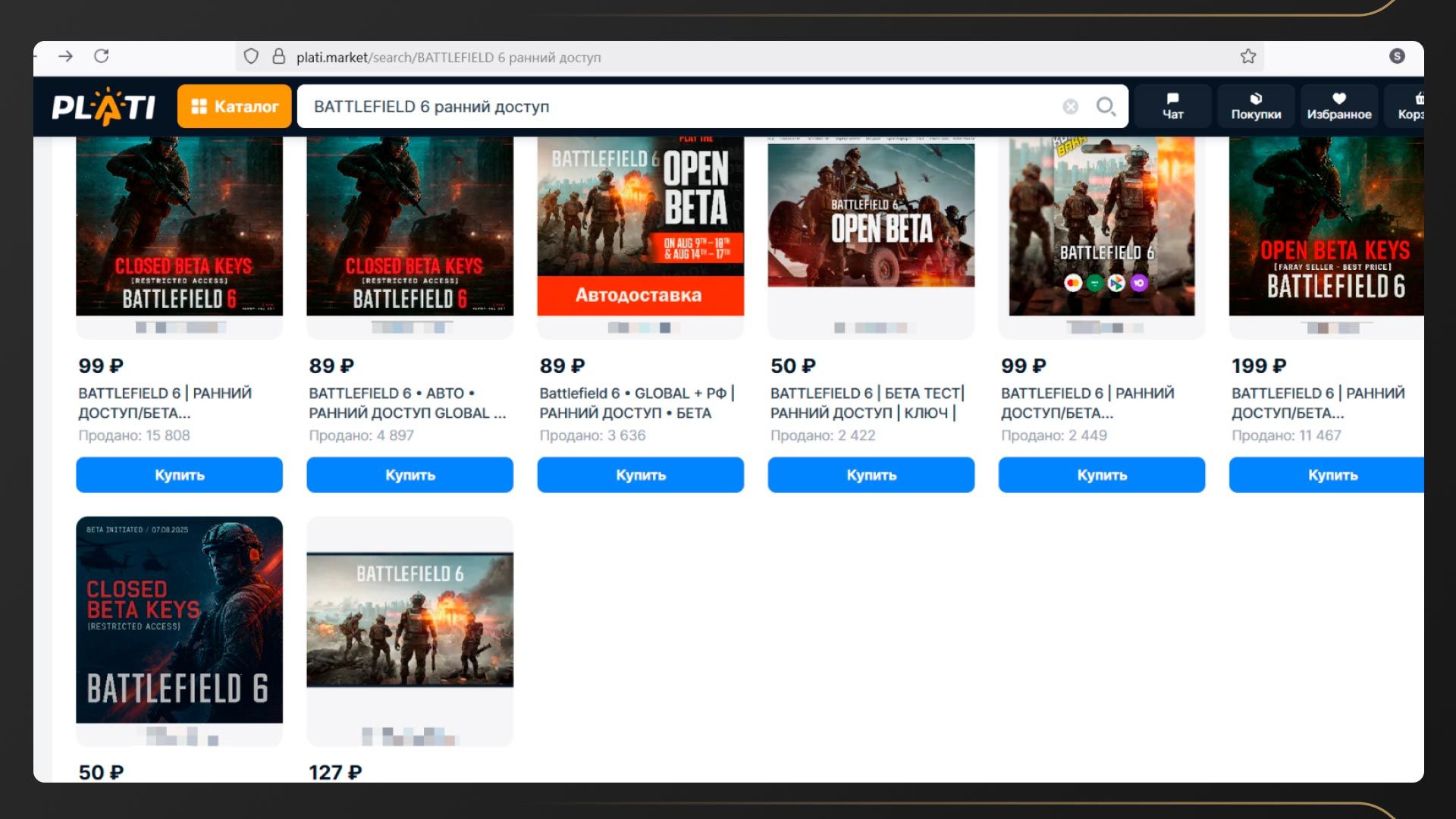1456x819 pixels.
Task: Open title of item sold 11 467
Action: click(x=1318, y=403)
